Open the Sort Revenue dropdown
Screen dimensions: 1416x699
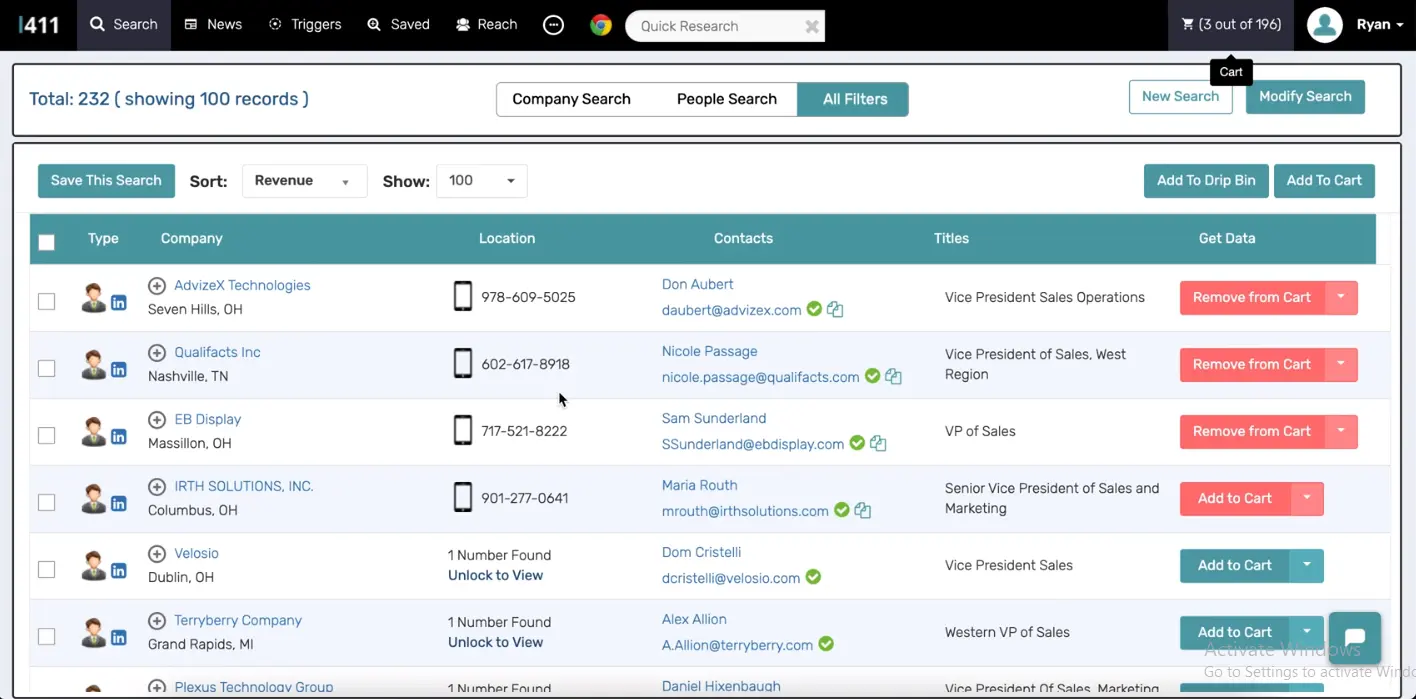(305, 181)
